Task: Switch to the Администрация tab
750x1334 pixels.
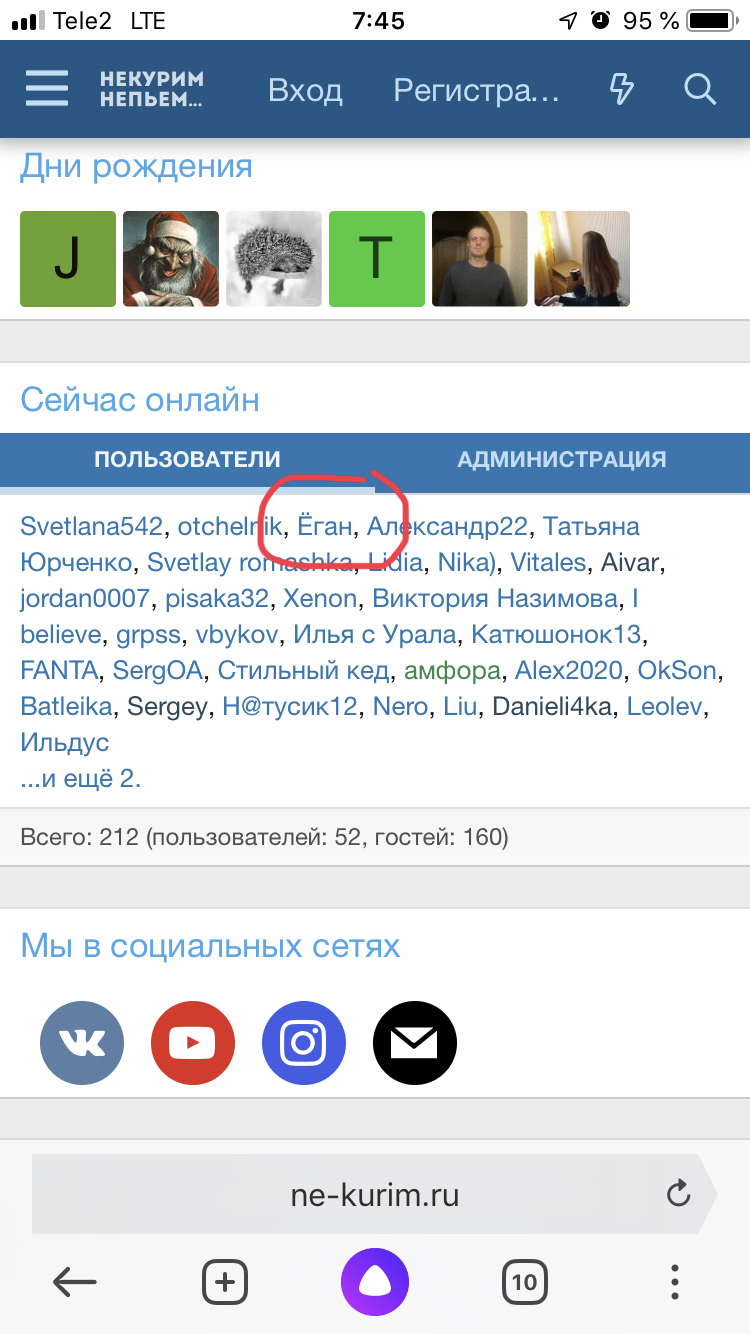Action: point(562,460)
